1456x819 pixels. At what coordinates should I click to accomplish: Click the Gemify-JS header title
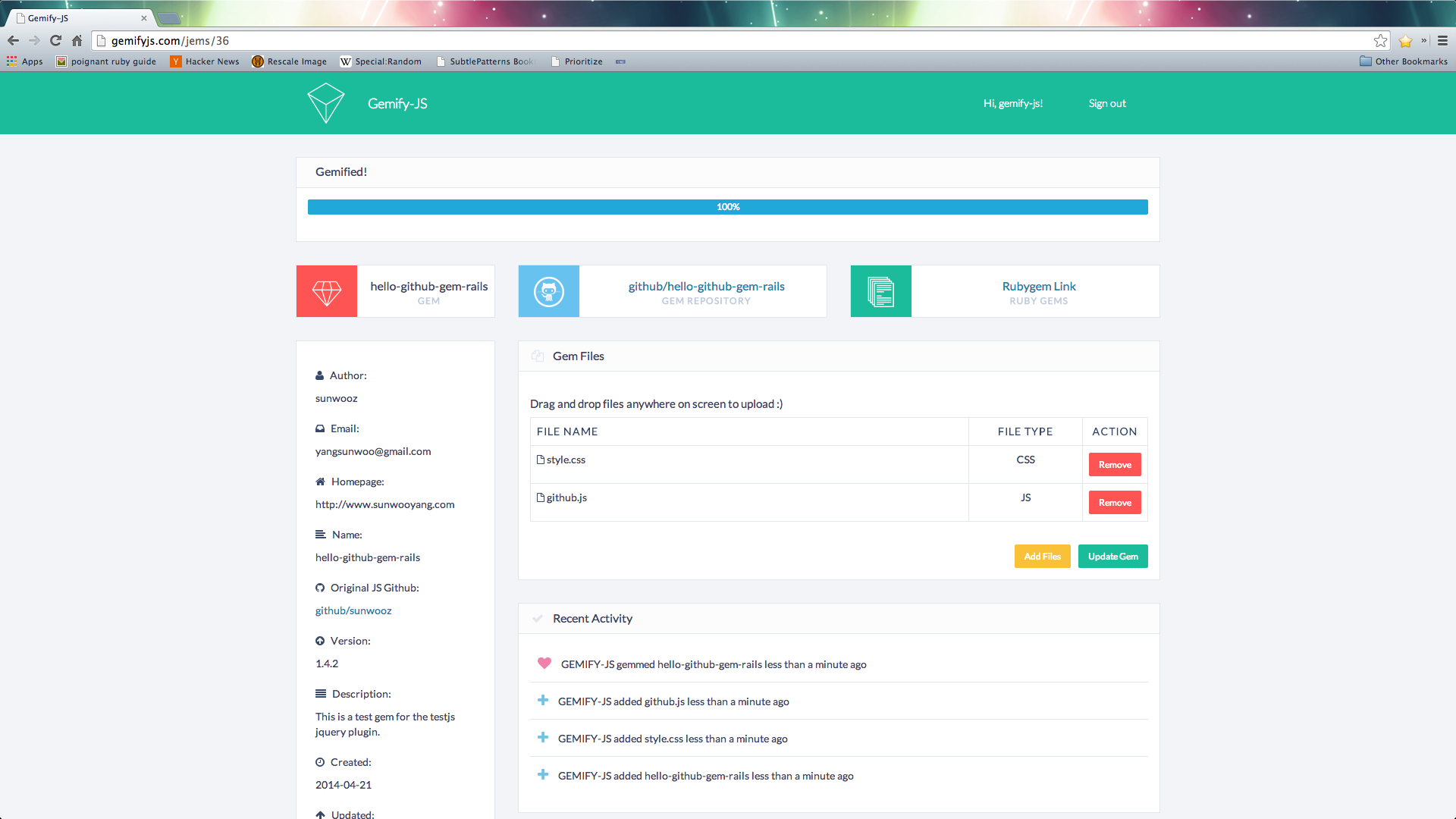pos(397,103)
